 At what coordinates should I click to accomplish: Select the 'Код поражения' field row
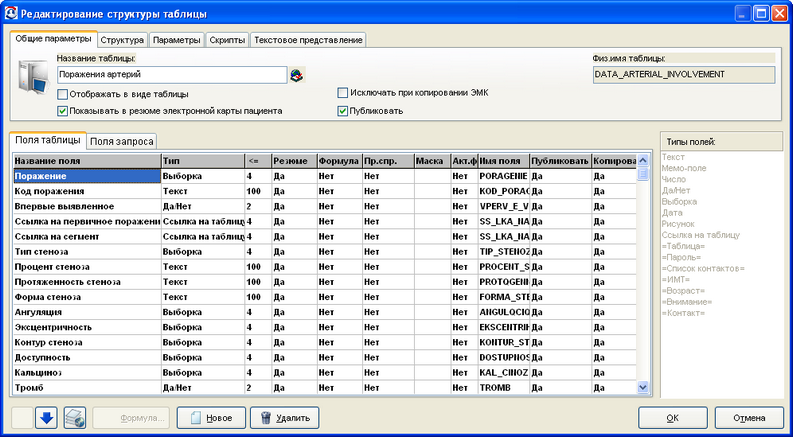pos(325,192)
